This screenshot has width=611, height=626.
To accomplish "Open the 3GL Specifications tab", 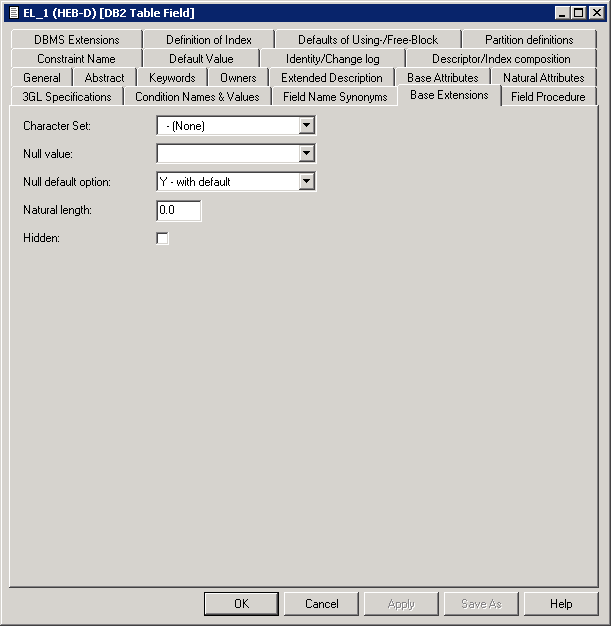I will [67, 97].
